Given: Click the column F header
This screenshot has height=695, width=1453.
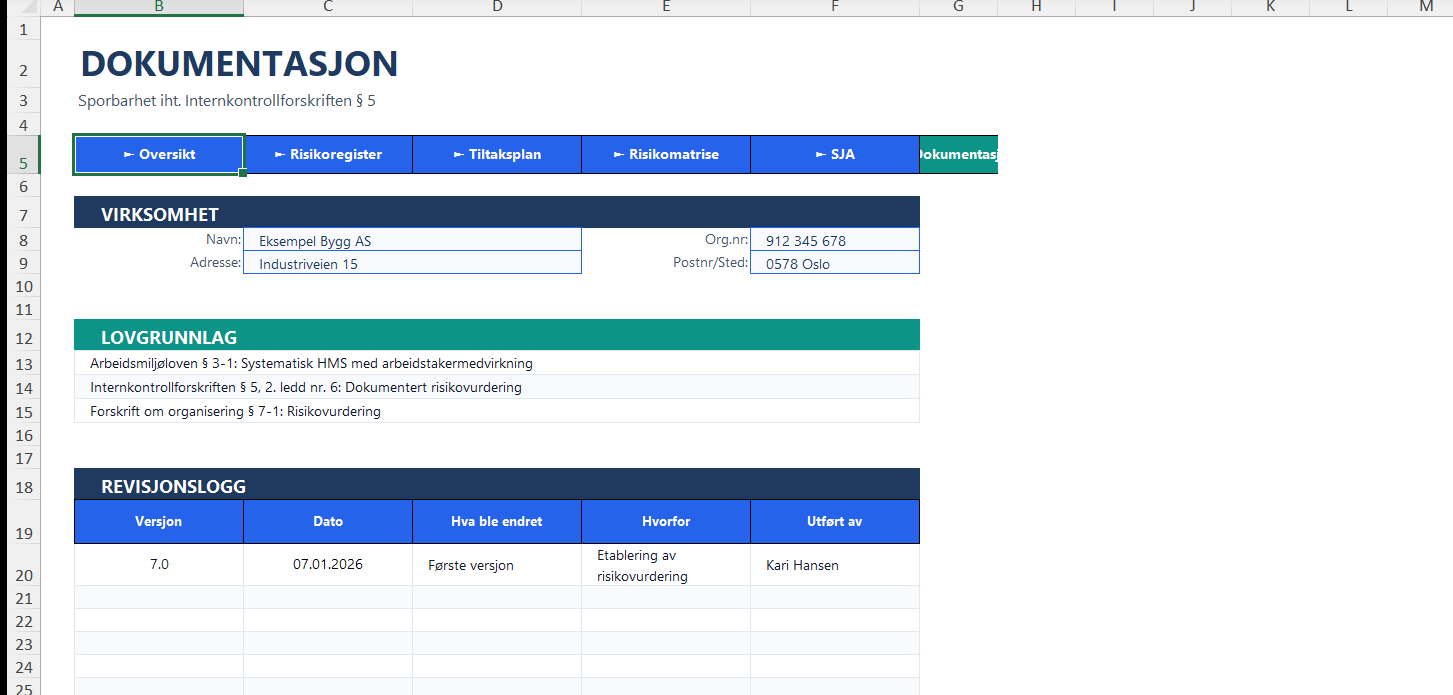Looking at the screenshot, I should point(834,7).
